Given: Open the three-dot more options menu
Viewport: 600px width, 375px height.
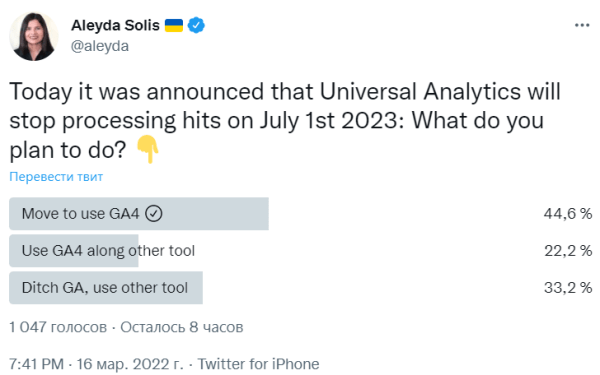Looking at the screenshot, I should [582, 25].
